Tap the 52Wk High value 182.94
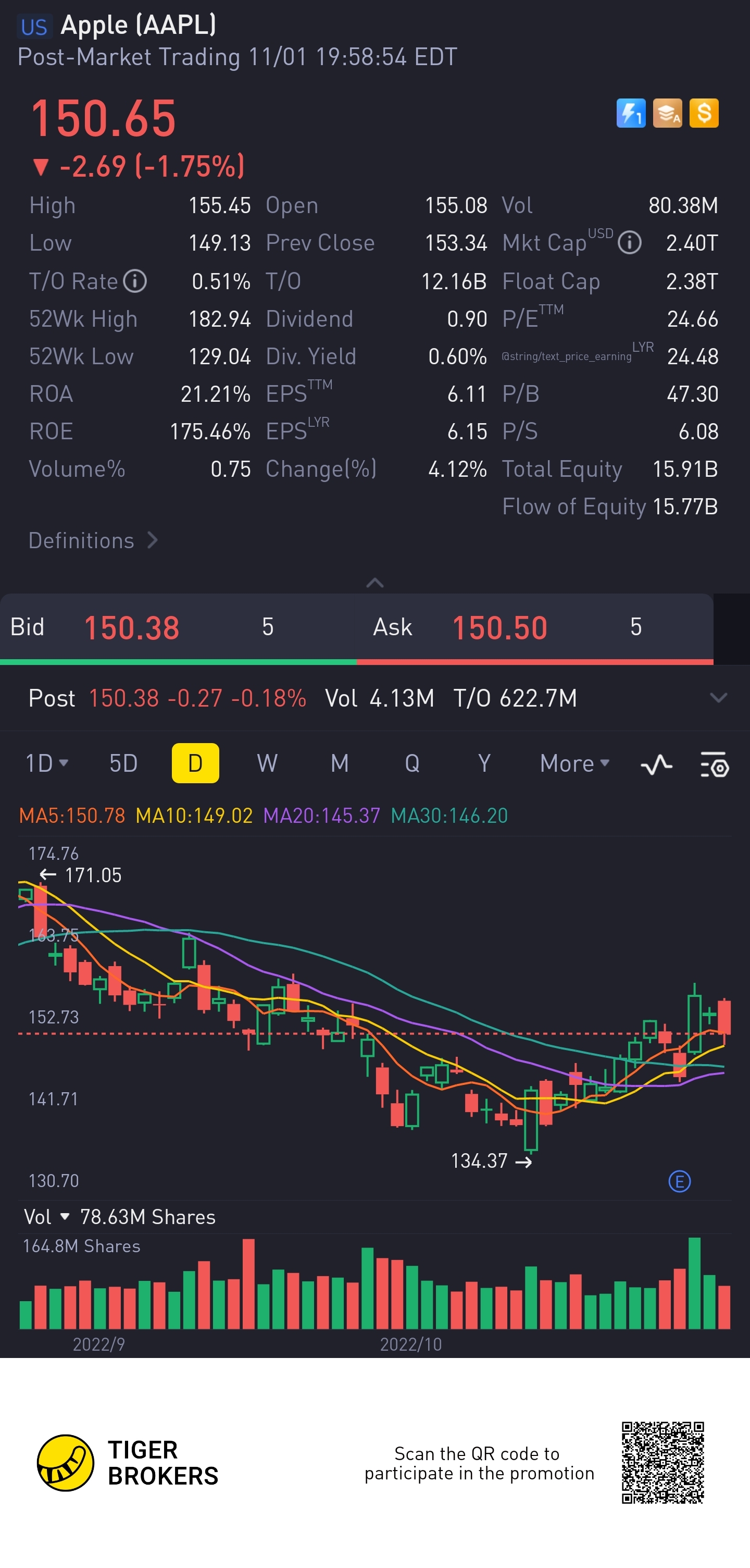Viewport: 750px width, 1568px height. pos(220,319)
